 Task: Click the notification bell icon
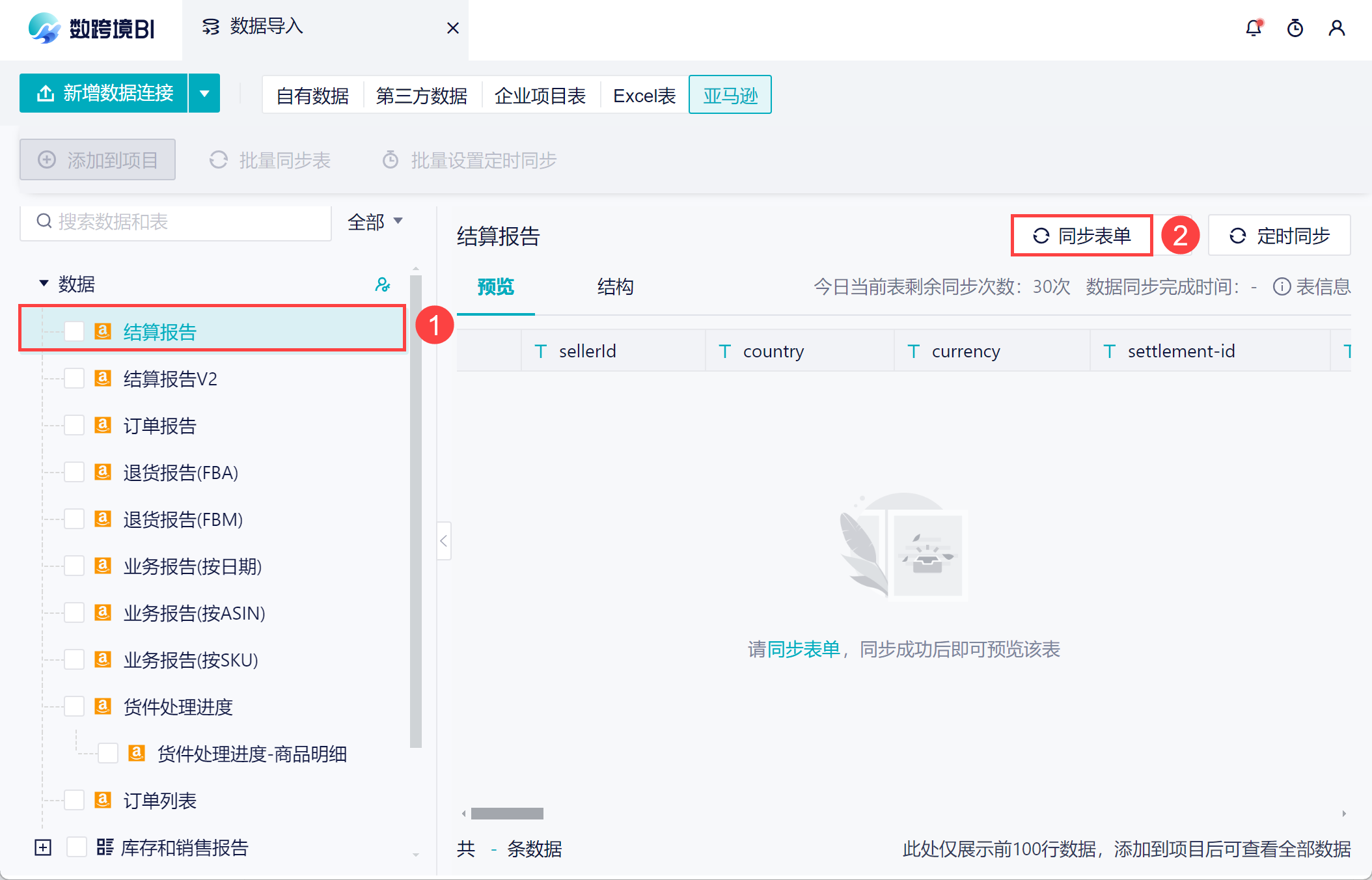pyautogui.click(x=1253, y=29)
